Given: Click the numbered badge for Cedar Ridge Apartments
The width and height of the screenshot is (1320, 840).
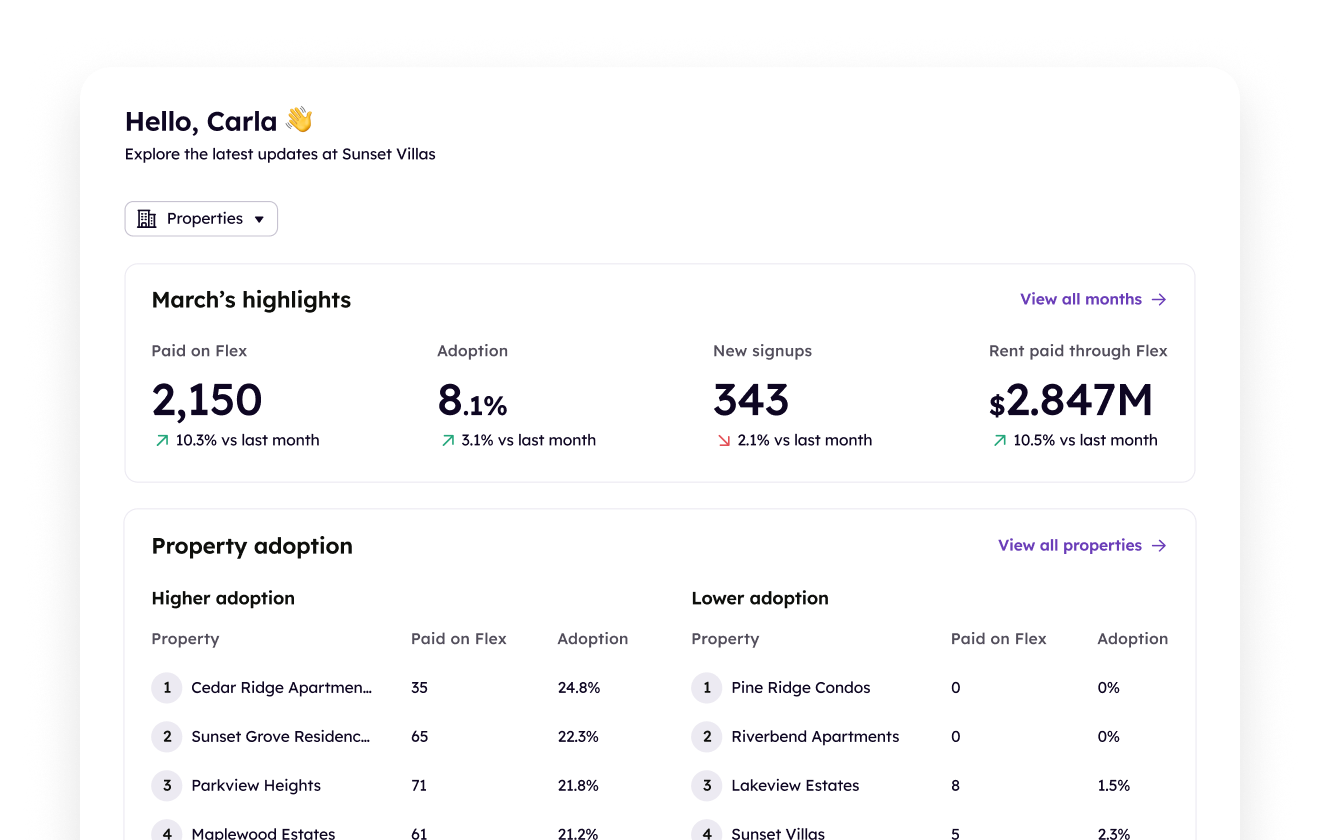Looking at the screenshot, I should click(x=166, y=688).
